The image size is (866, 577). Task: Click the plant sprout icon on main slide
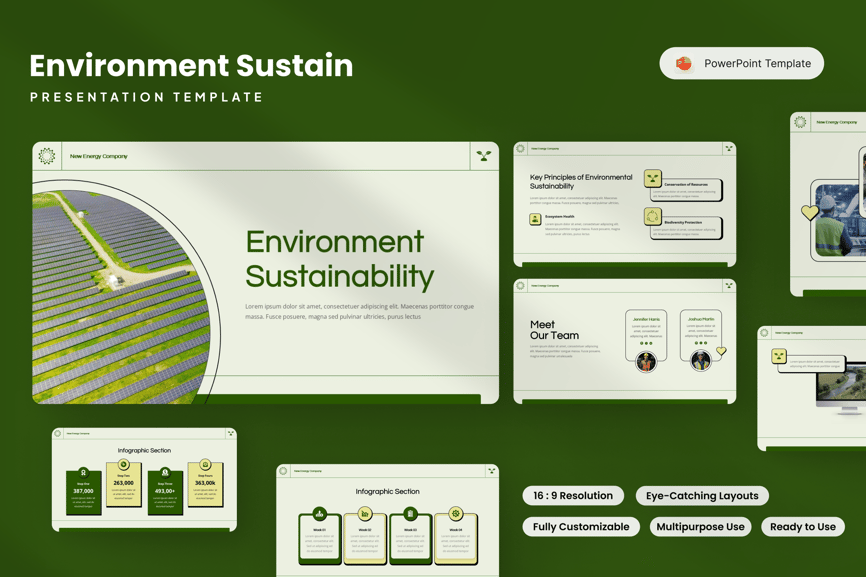pyautogui.click(x=484, y=156)
